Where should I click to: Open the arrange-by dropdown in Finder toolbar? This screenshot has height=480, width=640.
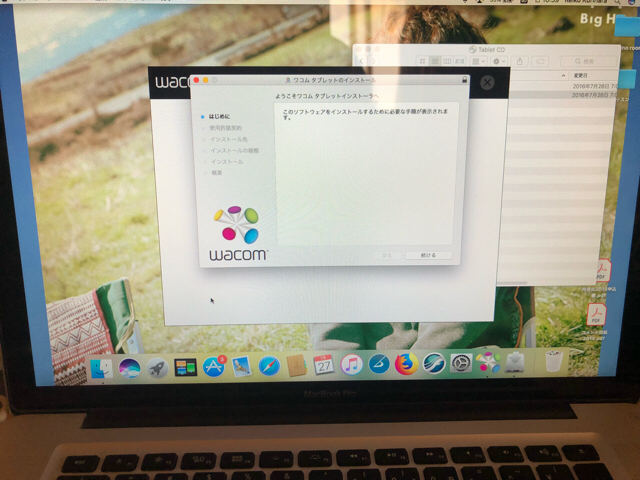[x=478, y=61]
